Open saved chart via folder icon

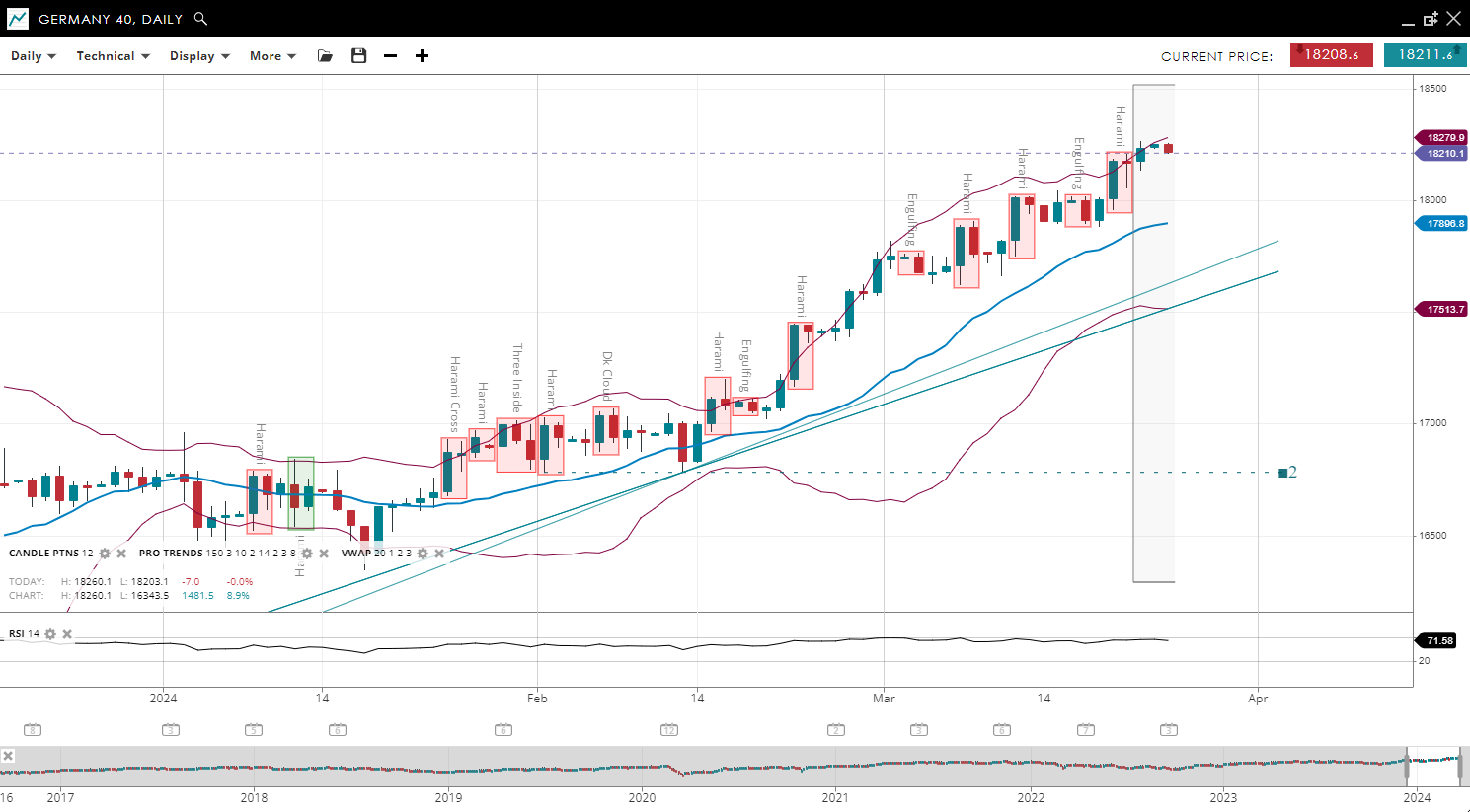[325, 56]
